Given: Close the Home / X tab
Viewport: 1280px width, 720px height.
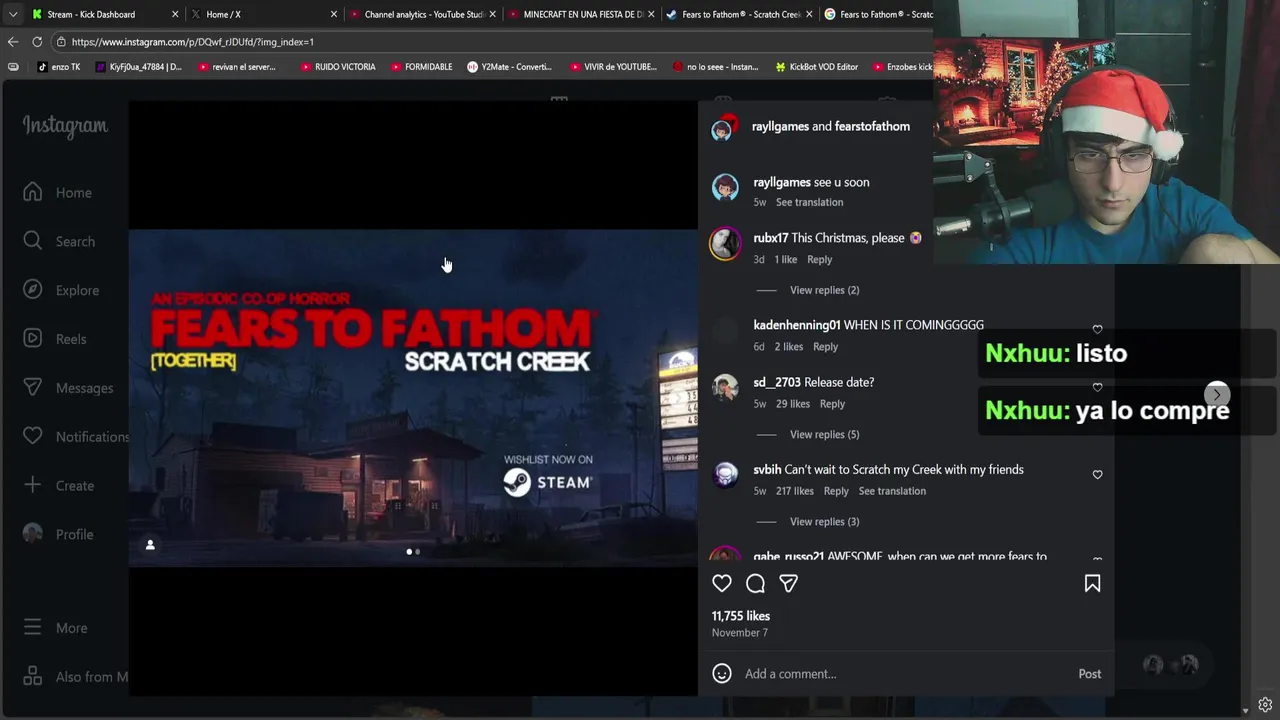Looking at the screenshot, I should [x=334, y=14].
